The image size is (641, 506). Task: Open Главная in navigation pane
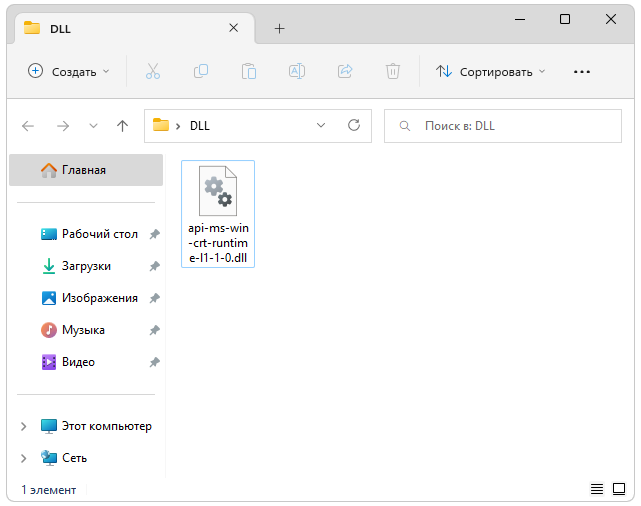click(86, 170)
